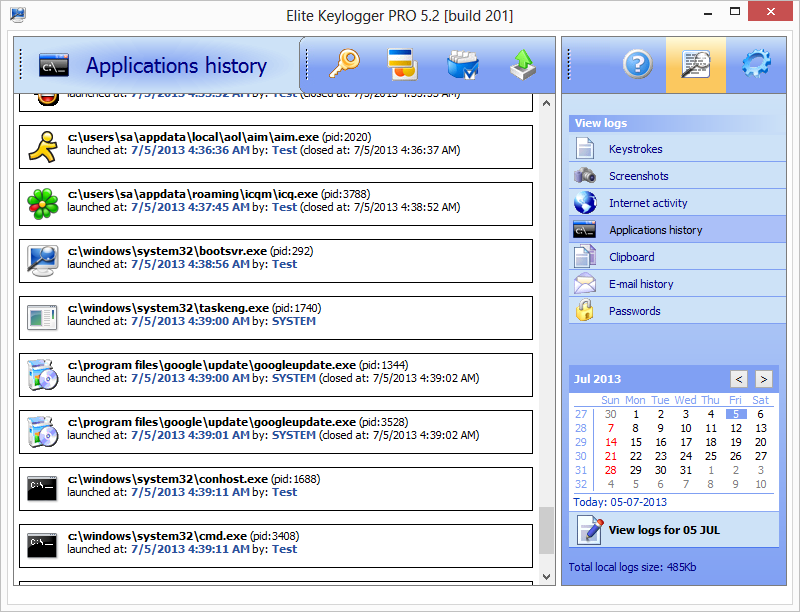Open the E-mail history log
The image size is (800, 612).
641,284
